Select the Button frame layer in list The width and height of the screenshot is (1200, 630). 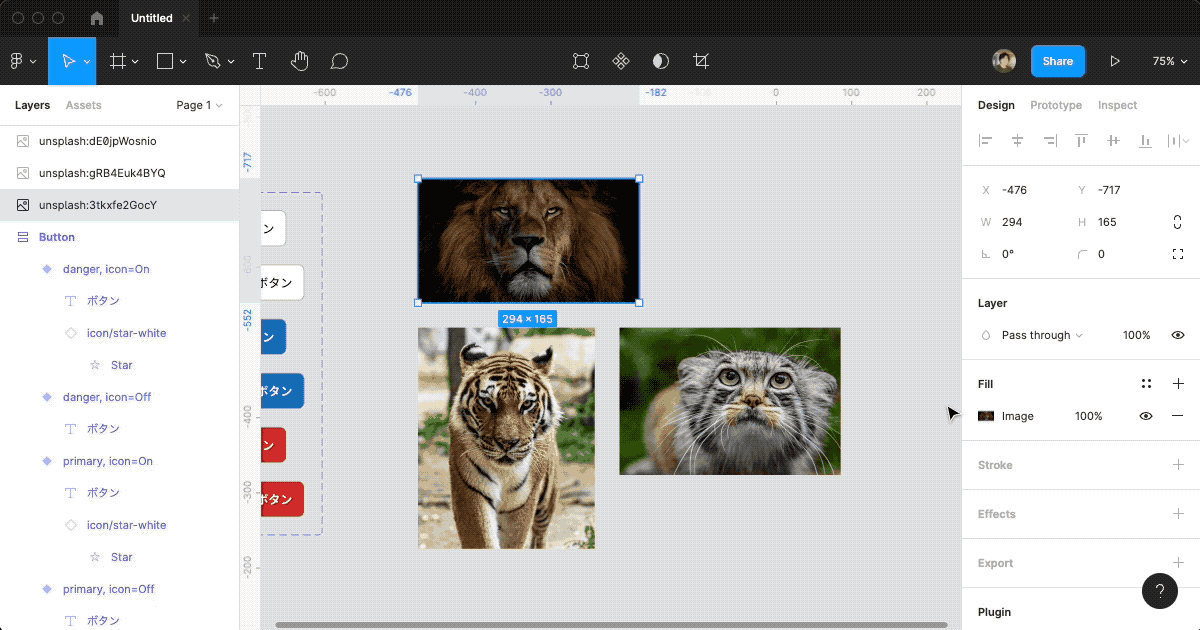coord(57,237)
